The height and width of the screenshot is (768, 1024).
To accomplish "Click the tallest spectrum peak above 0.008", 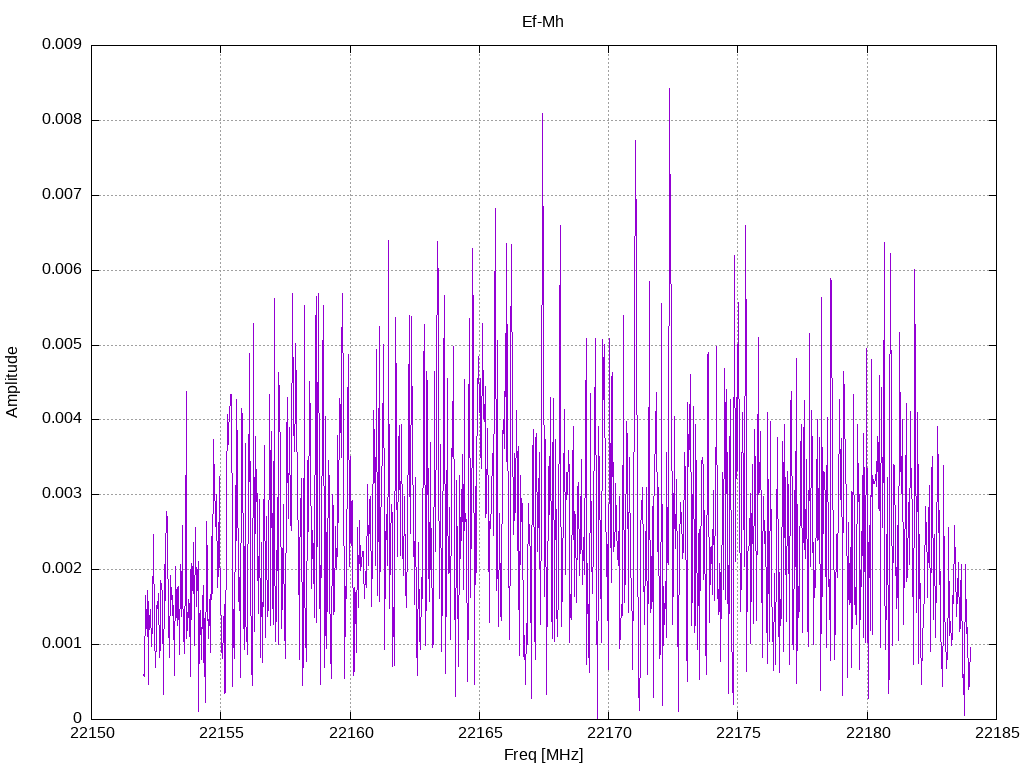I will point(669,91).
